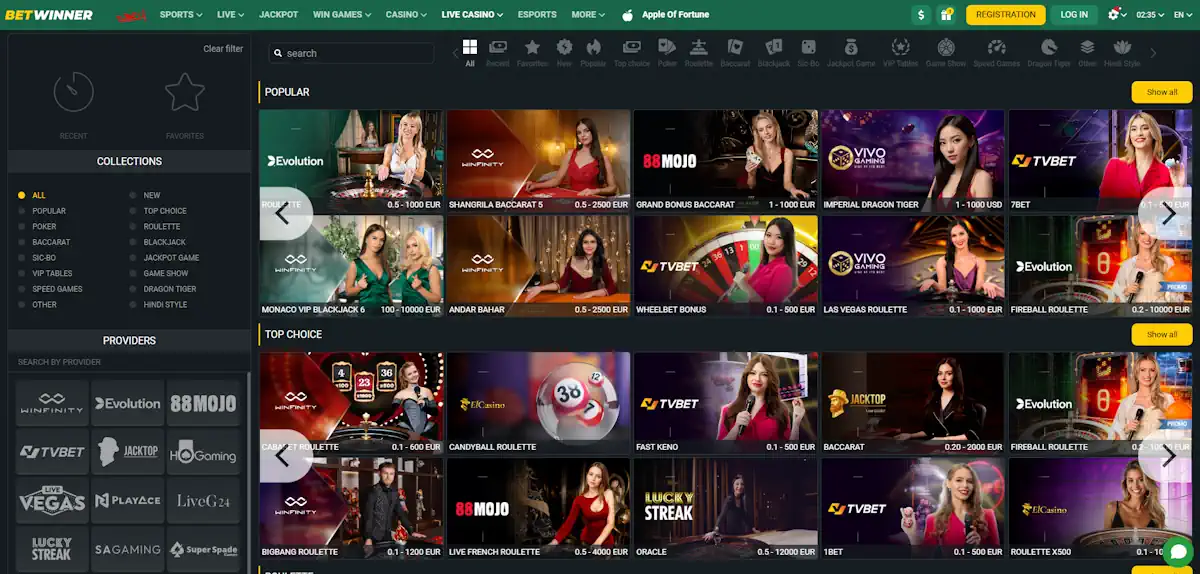Select the BLACKJACK collection option
Image resolution: width=1200 pixels, height=574 pixels.
[157, 242]
